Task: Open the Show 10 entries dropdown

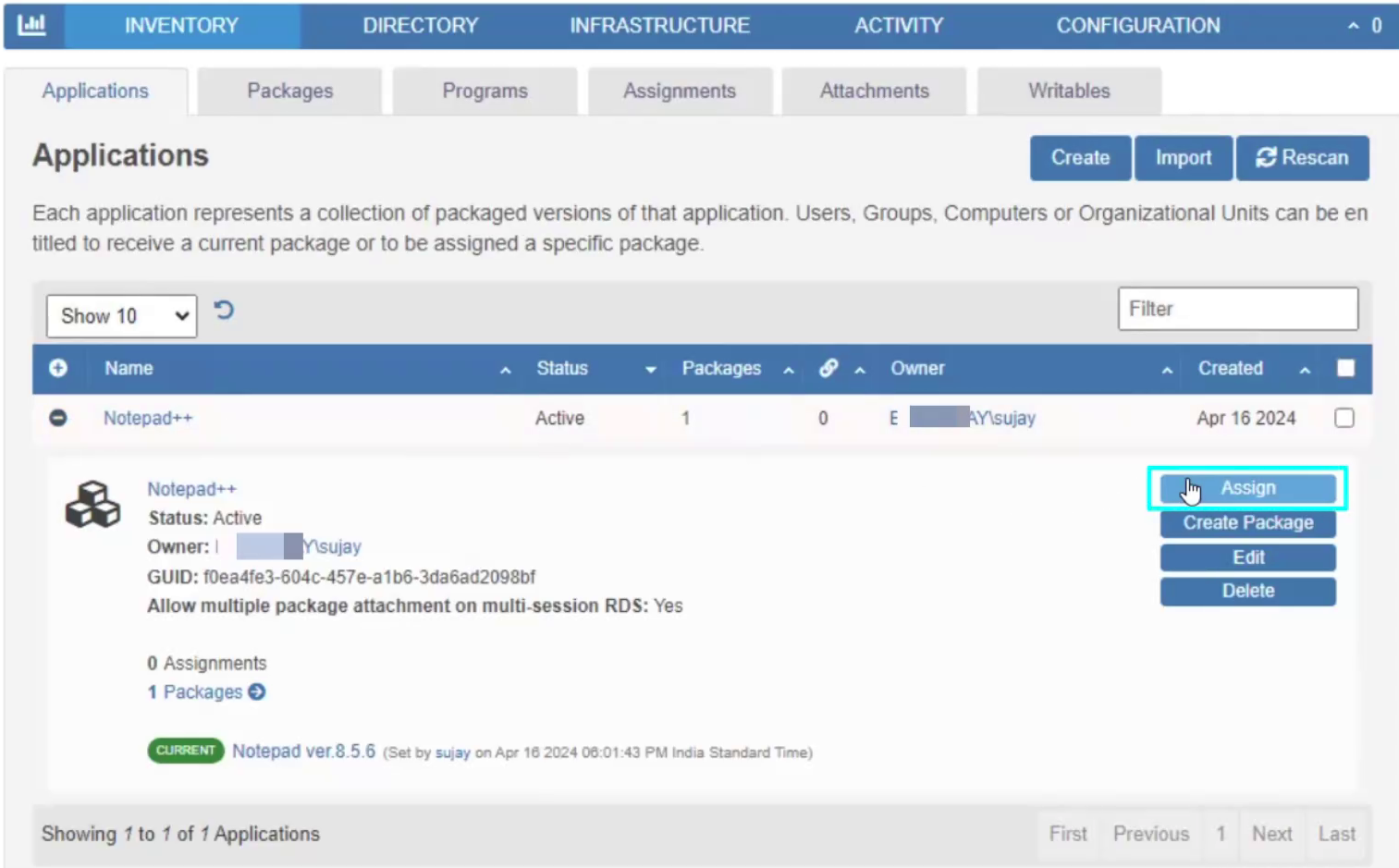Action: [x=120, y=315]
